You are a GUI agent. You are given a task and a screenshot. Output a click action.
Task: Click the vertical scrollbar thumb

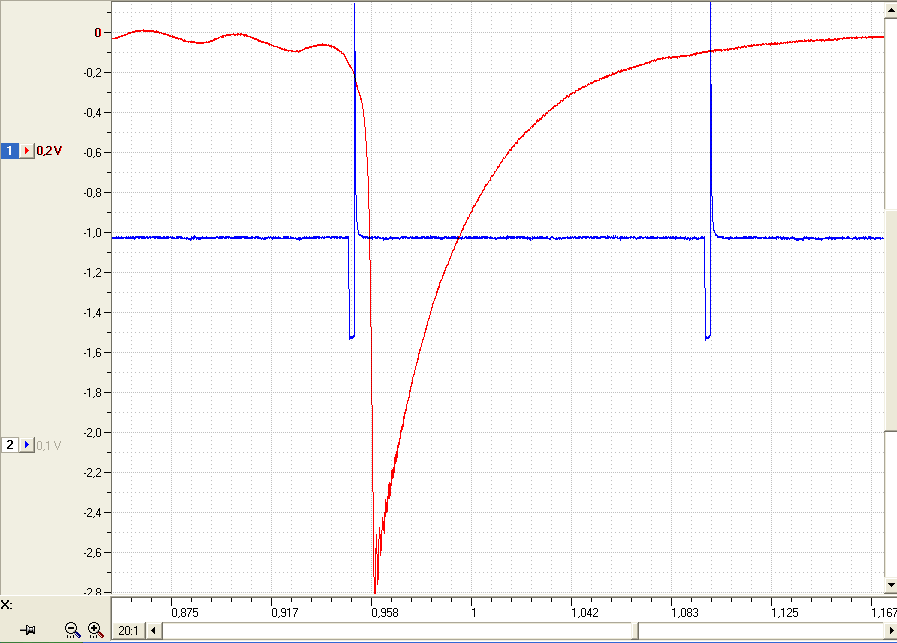[891, 320]
